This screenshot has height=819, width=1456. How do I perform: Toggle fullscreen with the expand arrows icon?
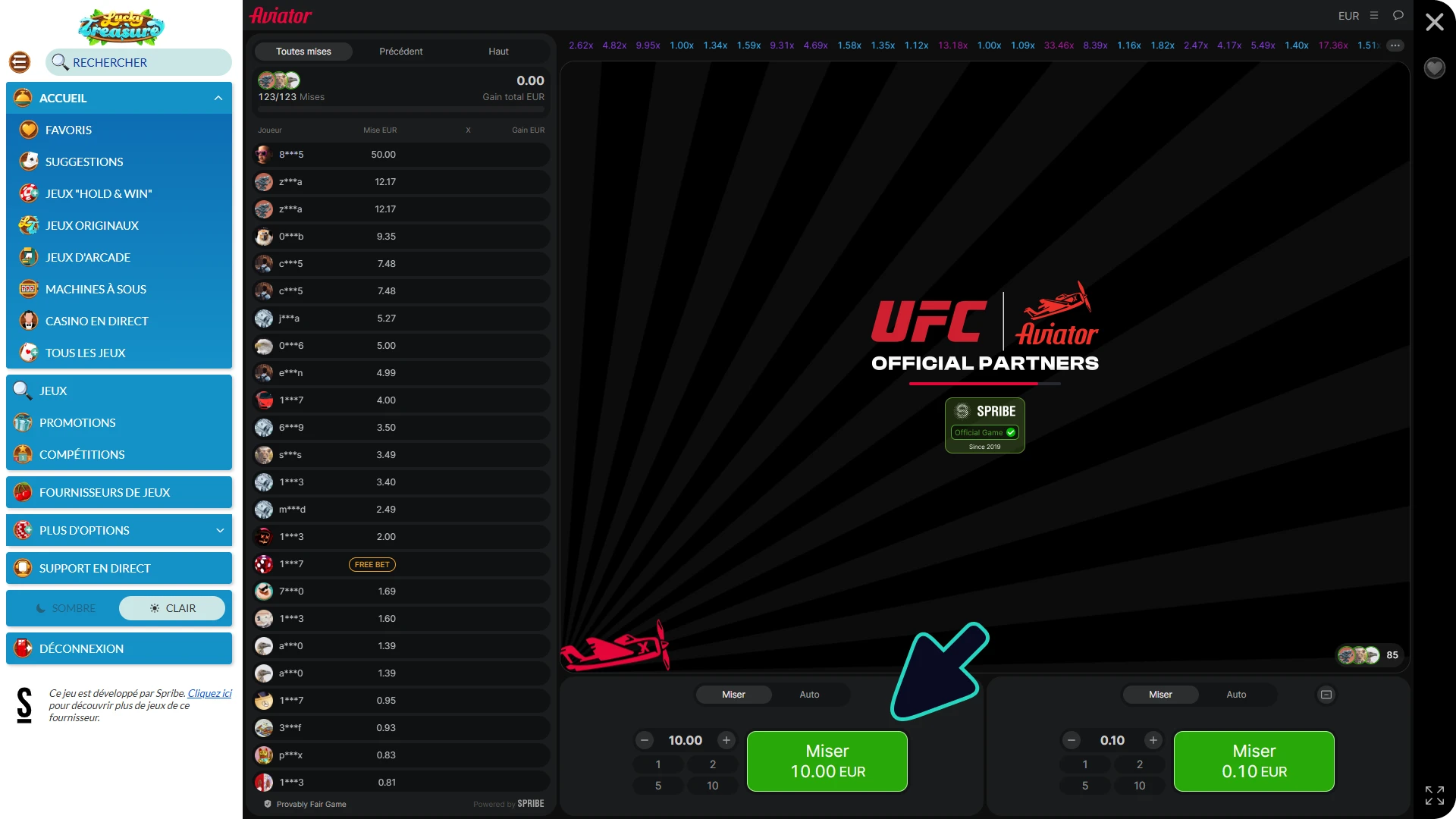[x=1434, y=795]
